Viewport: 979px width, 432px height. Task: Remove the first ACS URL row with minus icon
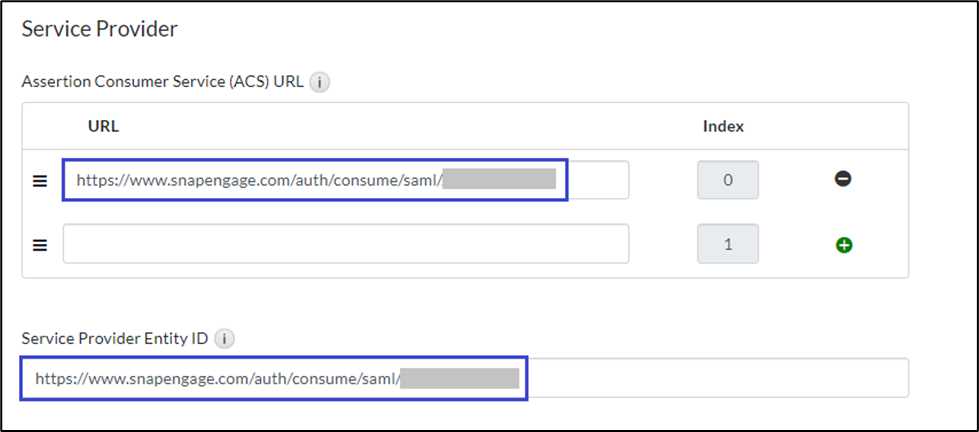point(843,180)
